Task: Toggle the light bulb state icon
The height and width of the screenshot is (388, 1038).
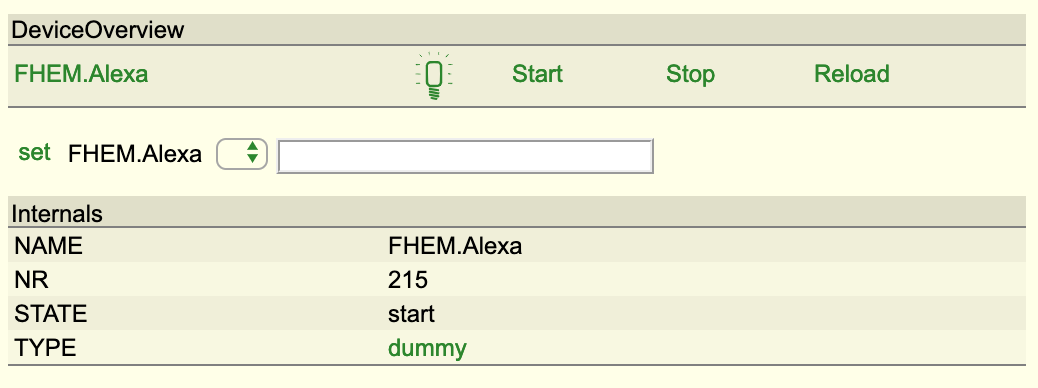Action: (x=434, y=75)
